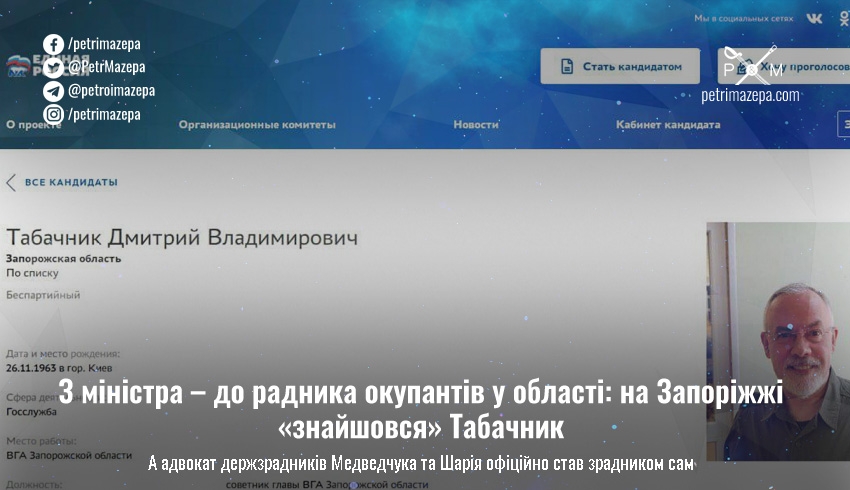
Task: Open Организационные комитеты menu item
Action: point(257,125)
